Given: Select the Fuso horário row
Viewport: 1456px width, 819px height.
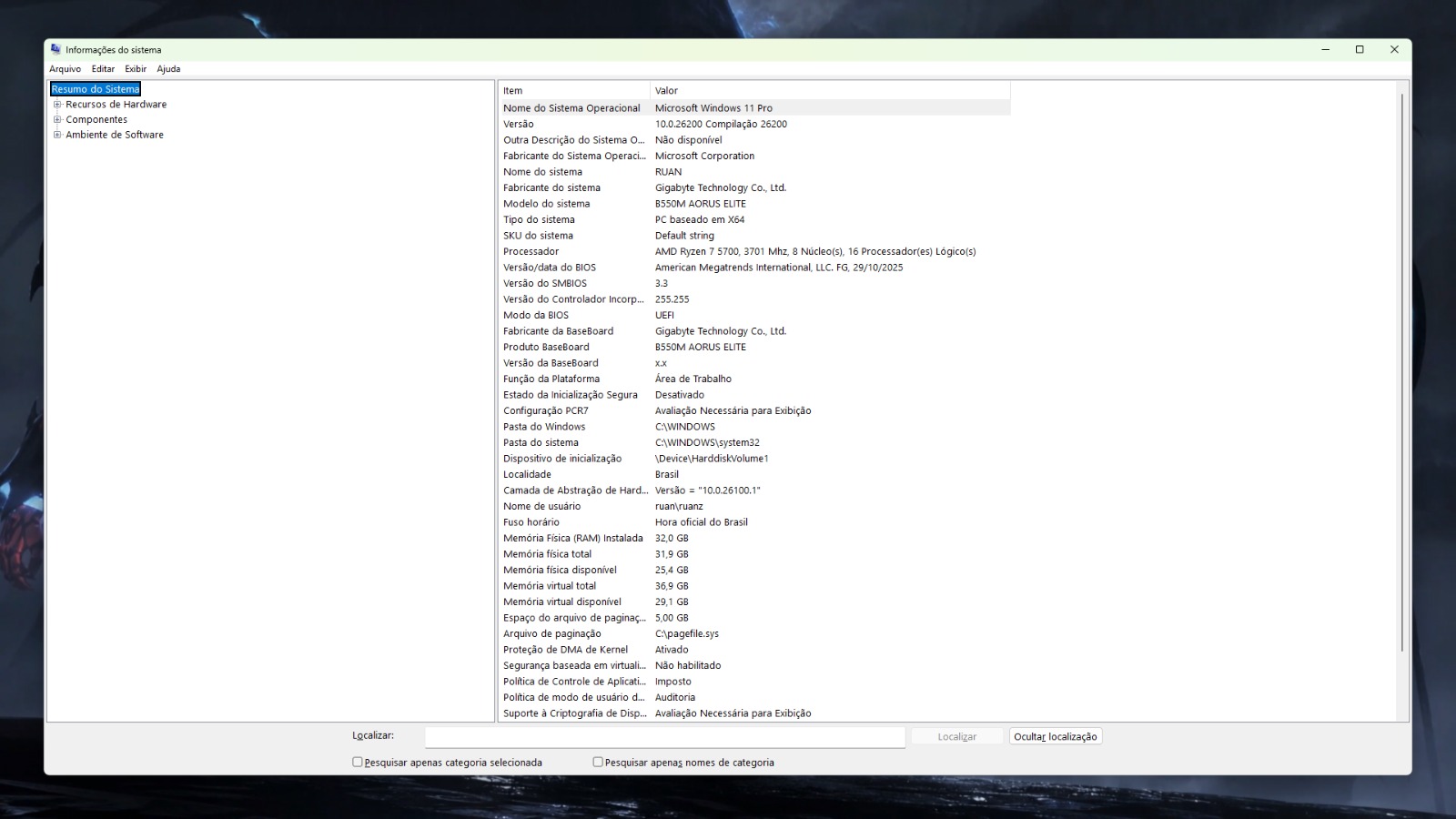Looking at the screenshot, I should pyautogui.click(x=754, y=522).
